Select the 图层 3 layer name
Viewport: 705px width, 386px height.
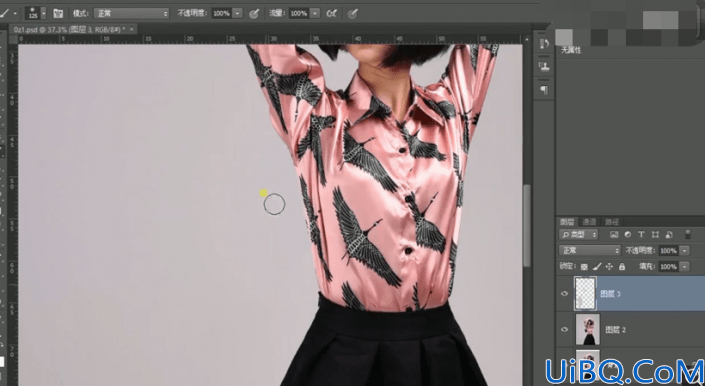pos(611,294)
